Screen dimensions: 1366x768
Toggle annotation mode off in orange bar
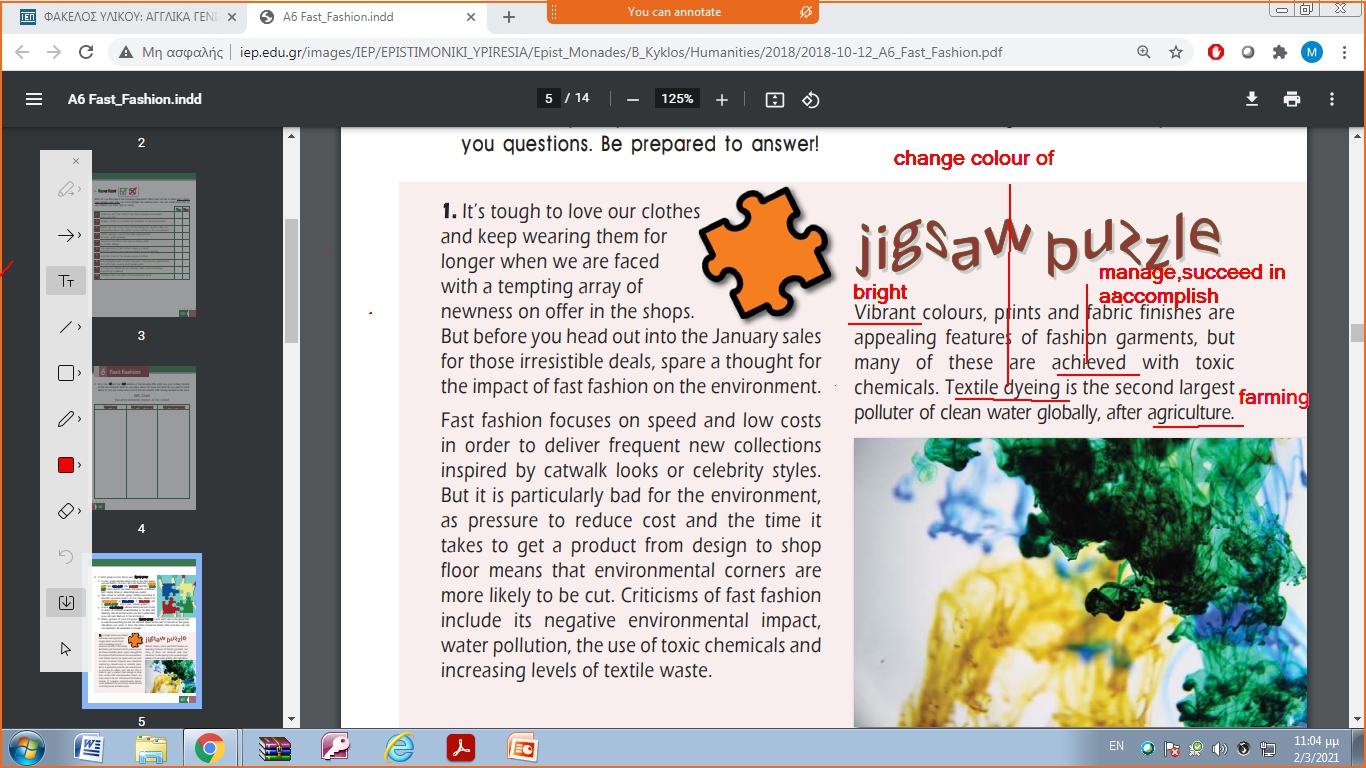(x=805, y=12)
